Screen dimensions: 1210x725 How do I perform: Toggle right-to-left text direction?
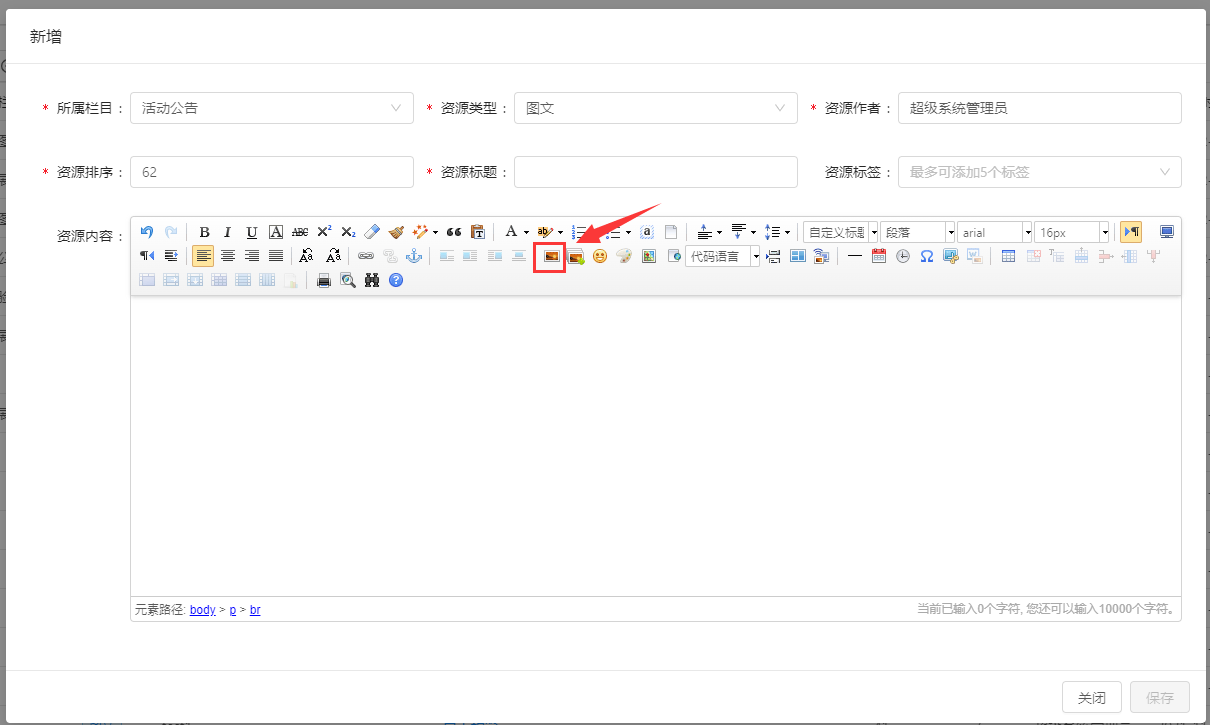[147, 256]
